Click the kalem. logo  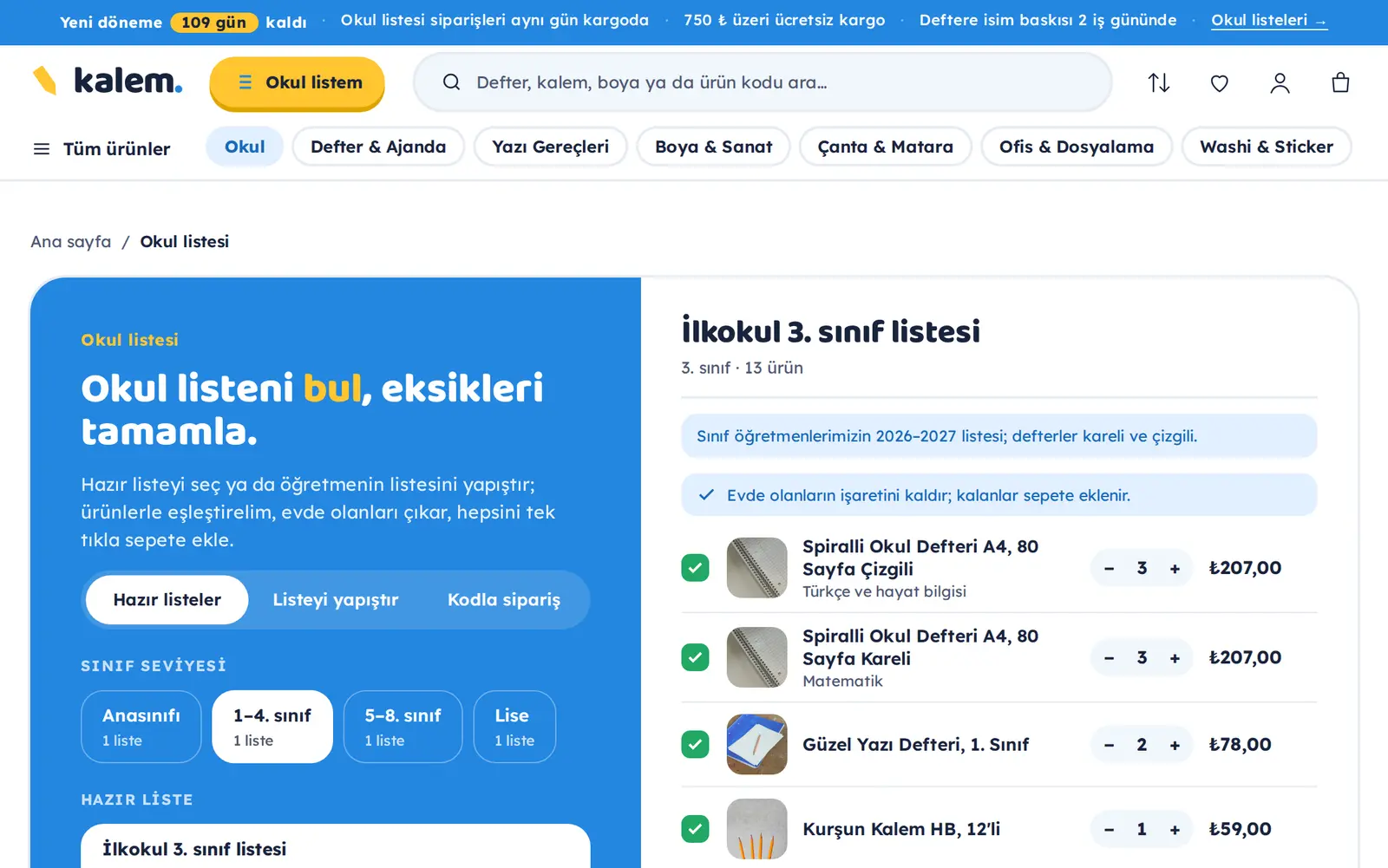tap(107, 81)
